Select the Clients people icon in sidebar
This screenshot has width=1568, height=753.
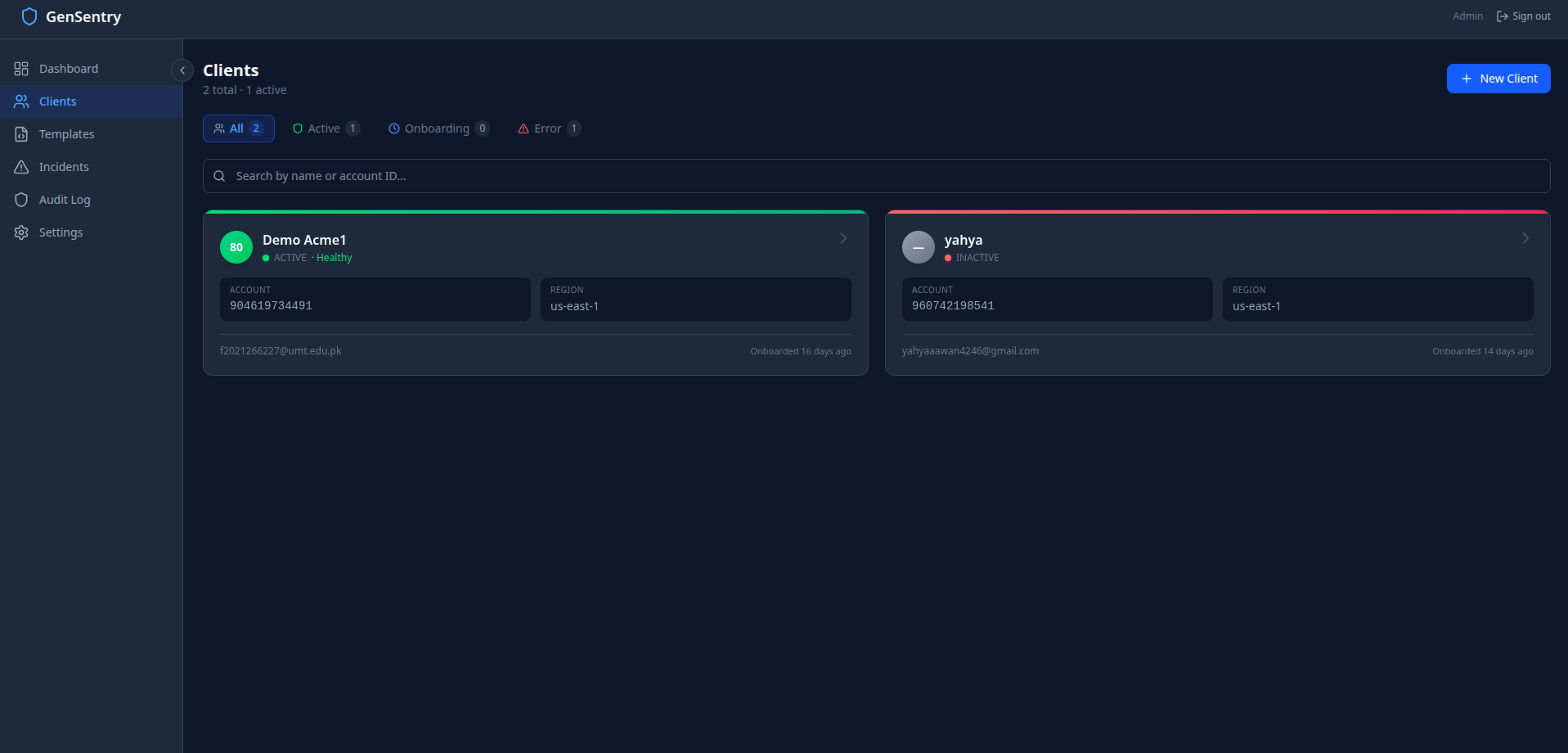pyautogui.click(x=21, y=101)
